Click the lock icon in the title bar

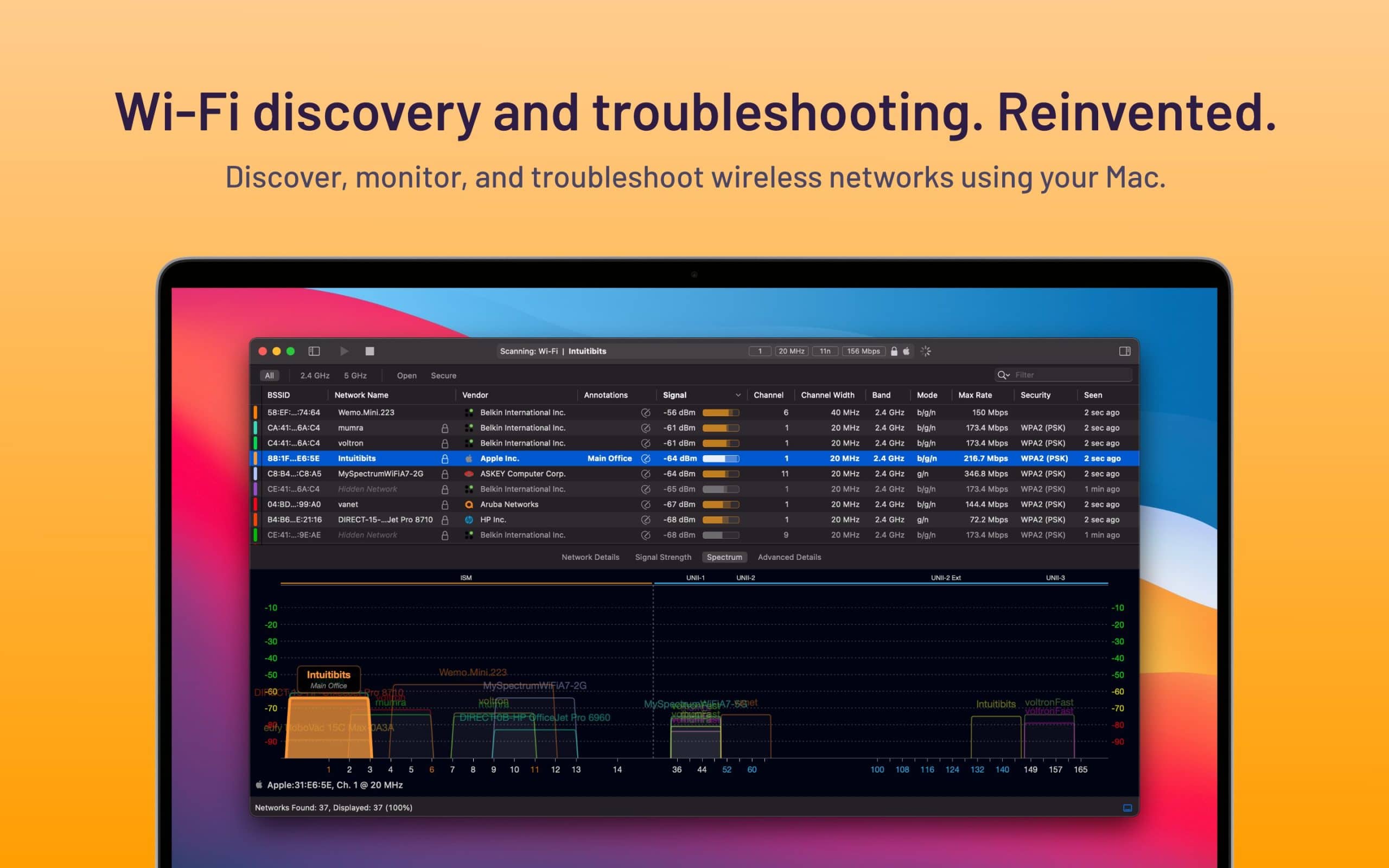coord(894,352)
